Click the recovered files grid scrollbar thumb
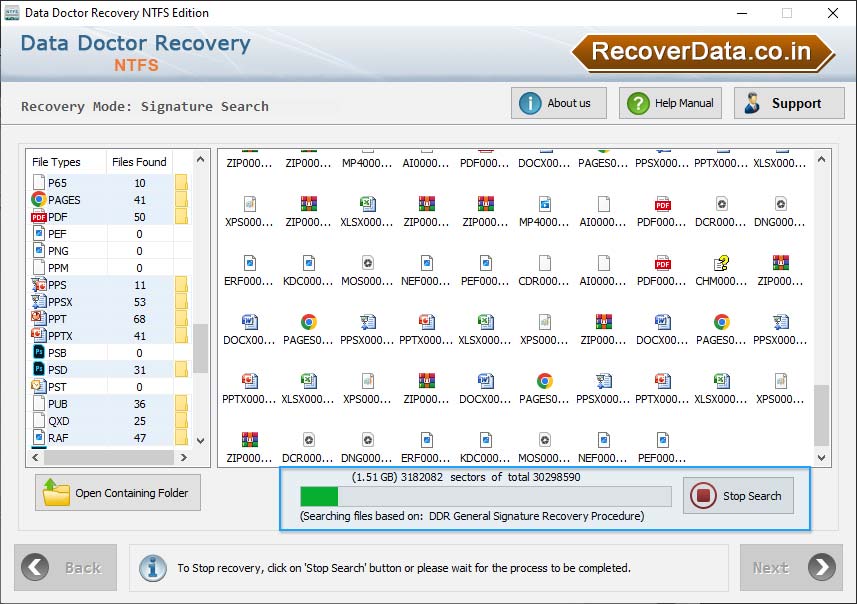The image size is (857, 604). (x=821, y=415)
